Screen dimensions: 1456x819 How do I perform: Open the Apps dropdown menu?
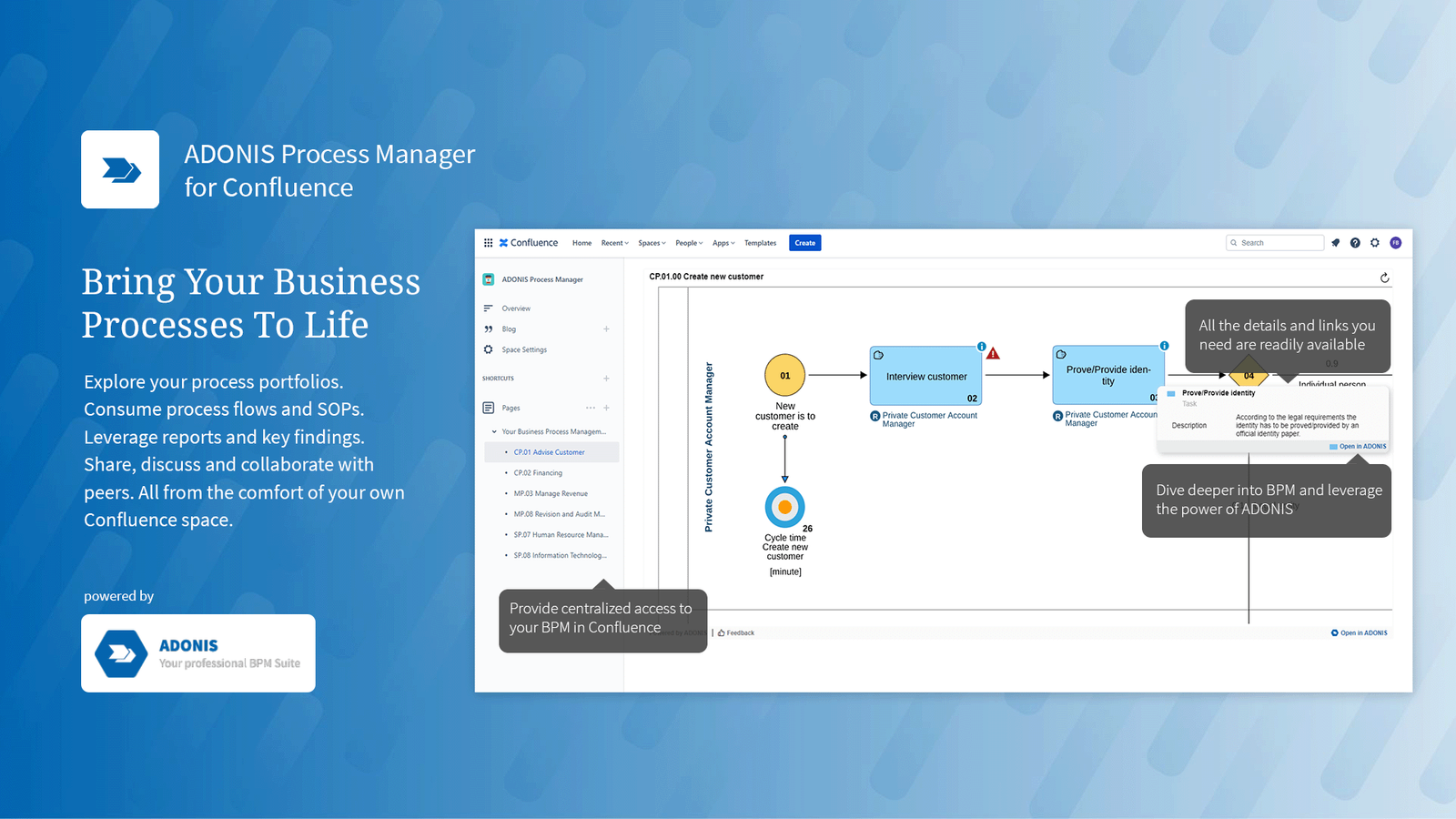(723, 243)
